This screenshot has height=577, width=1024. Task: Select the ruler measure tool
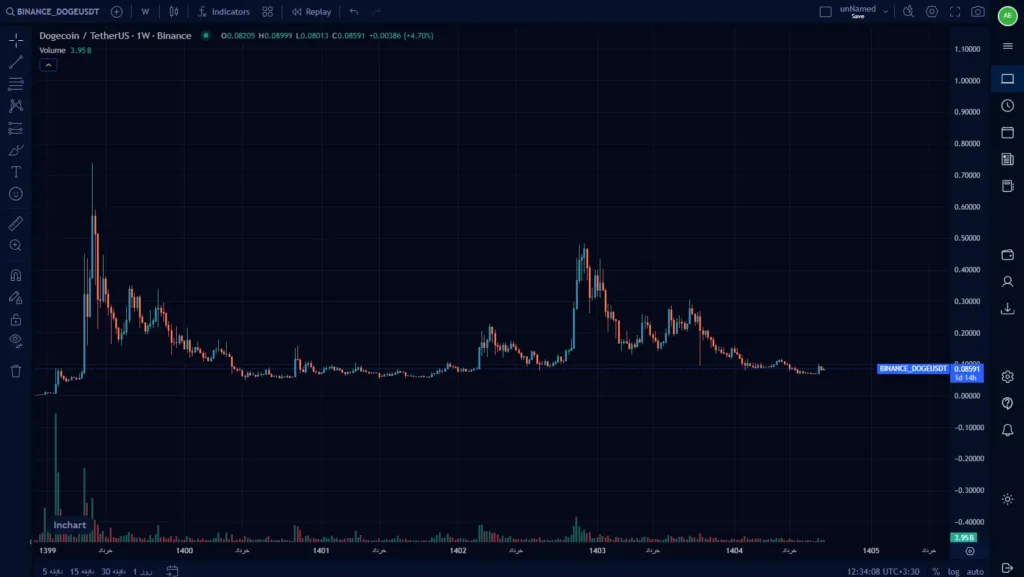[16, 223]
